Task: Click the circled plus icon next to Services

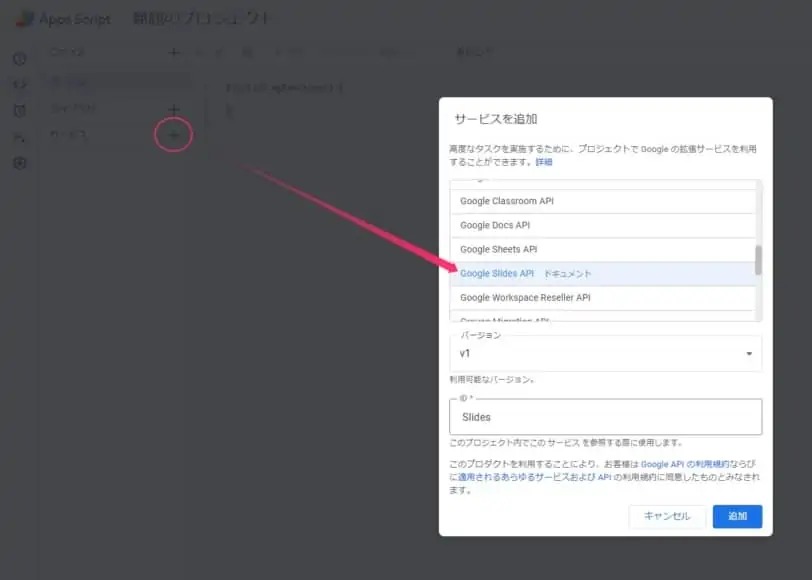Action: pyautogui.click(x=174, y=134)
